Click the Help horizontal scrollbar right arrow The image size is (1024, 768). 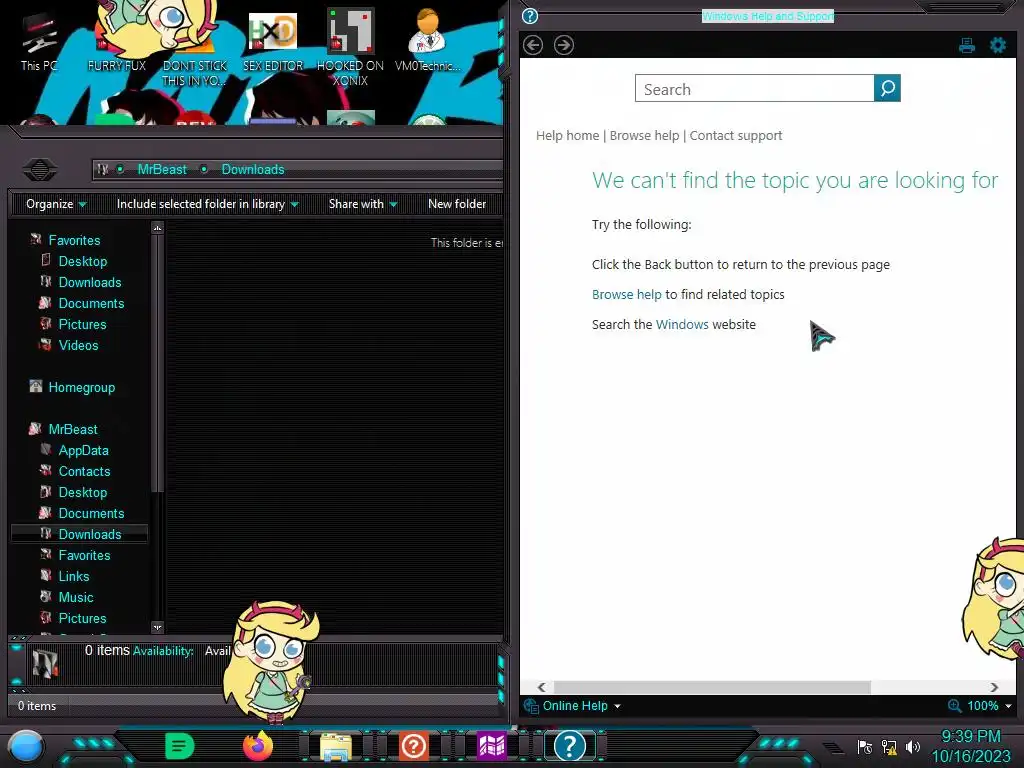(x=994, y=687)
